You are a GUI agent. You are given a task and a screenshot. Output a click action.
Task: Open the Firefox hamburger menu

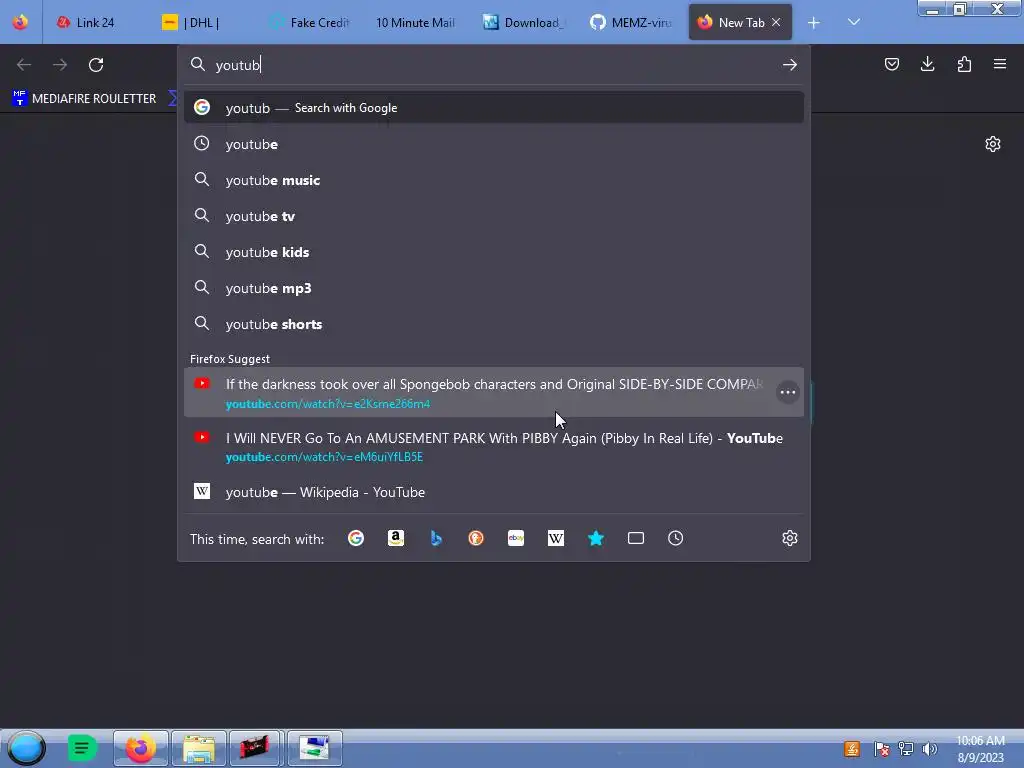click(1000, 64)
